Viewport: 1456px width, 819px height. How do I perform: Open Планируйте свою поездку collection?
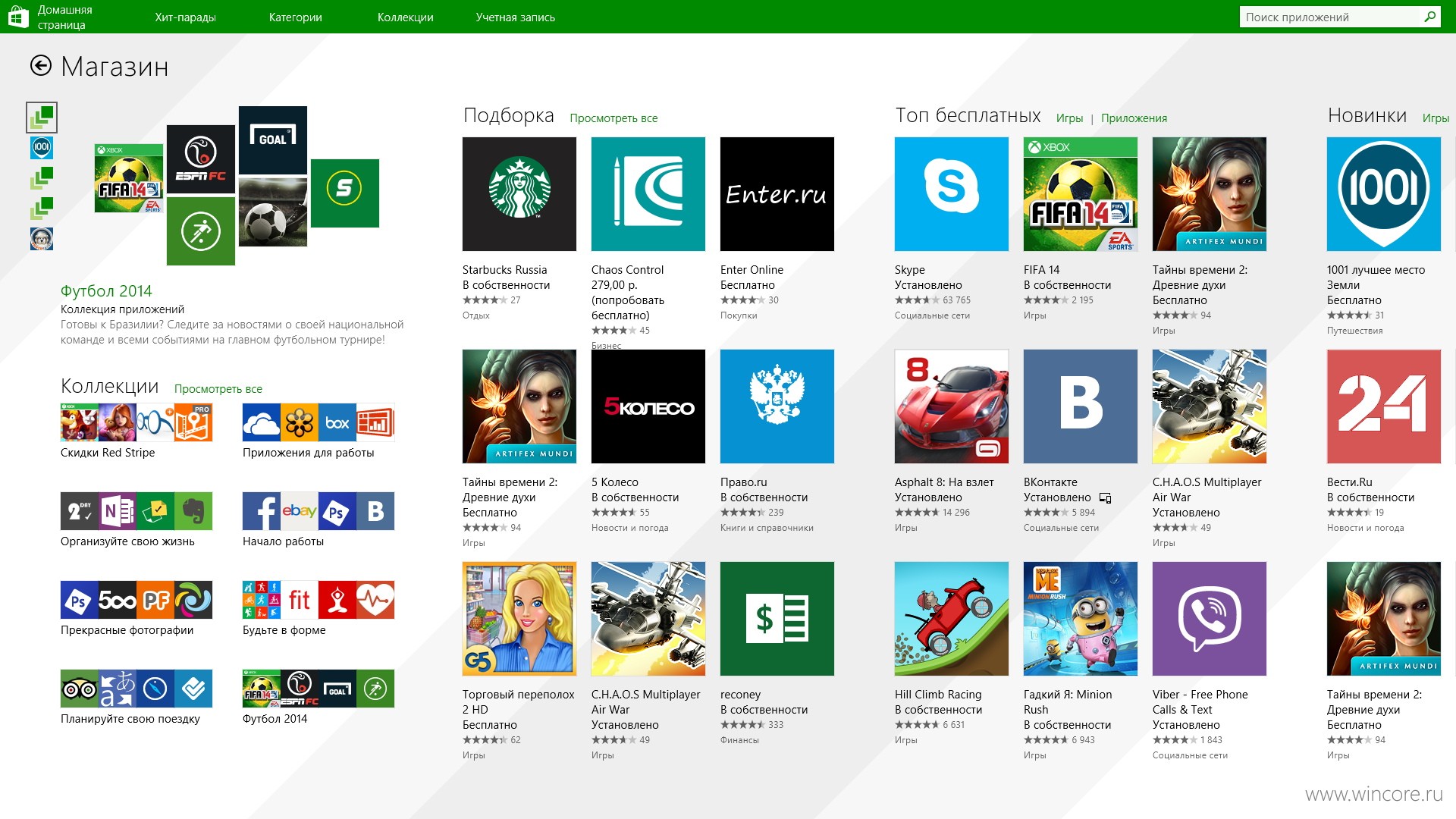136,689
